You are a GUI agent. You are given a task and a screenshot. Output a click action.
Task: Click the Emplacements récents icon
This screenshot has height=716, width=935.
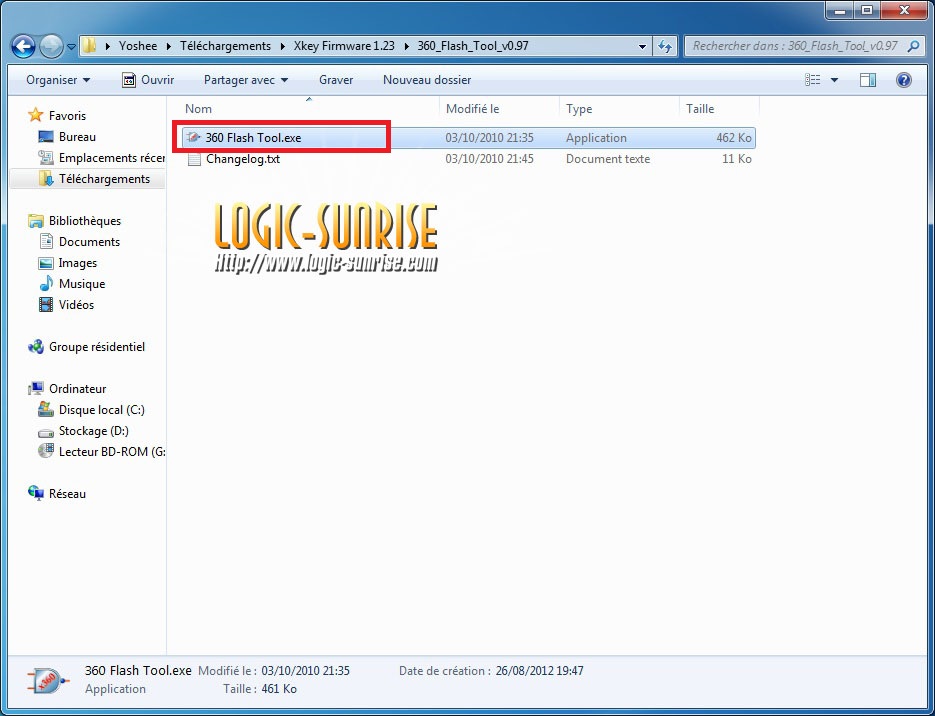tap(46, 158)
